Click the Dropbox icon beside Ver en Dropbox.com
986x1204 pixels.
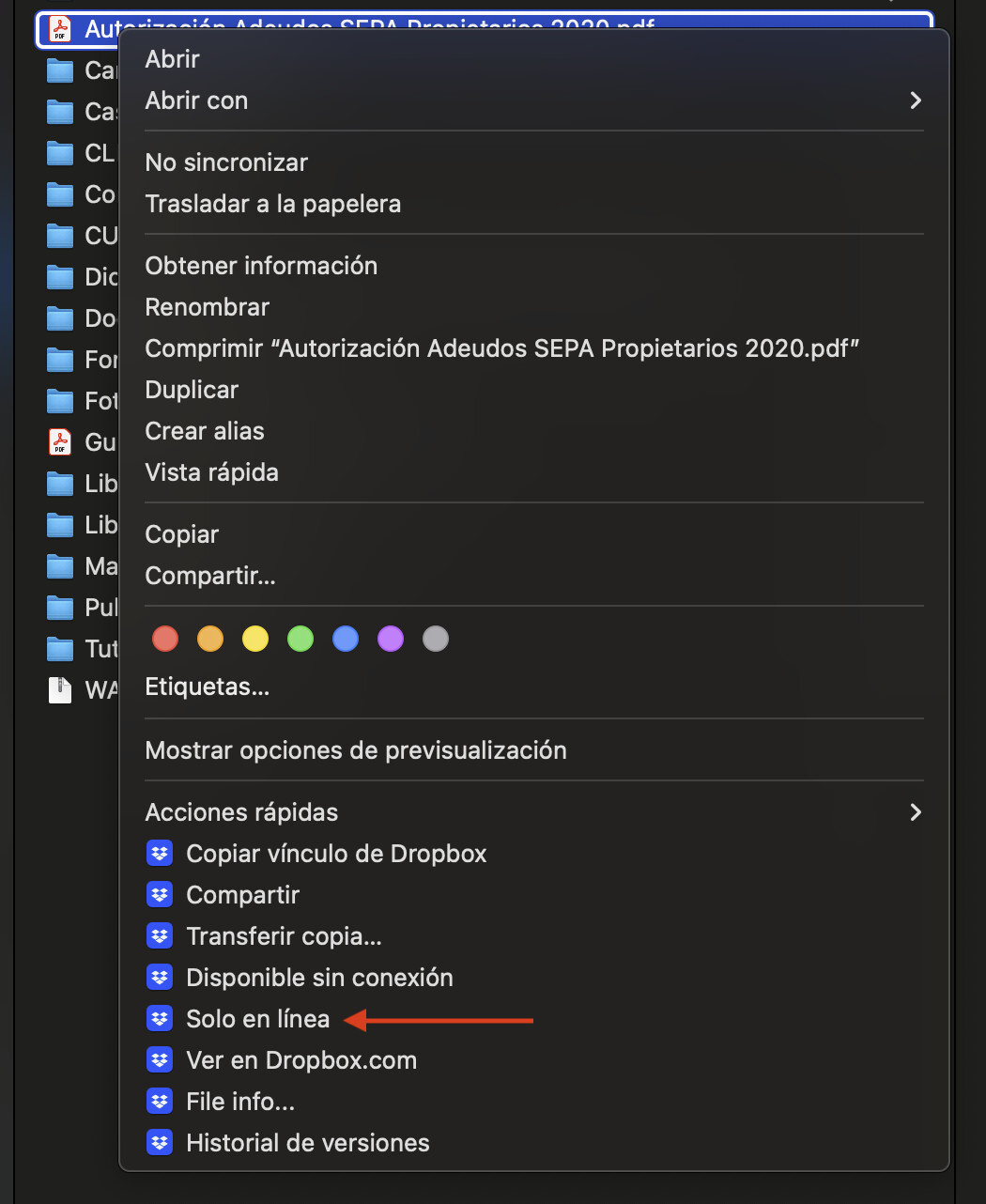(x=160, y=1060)
